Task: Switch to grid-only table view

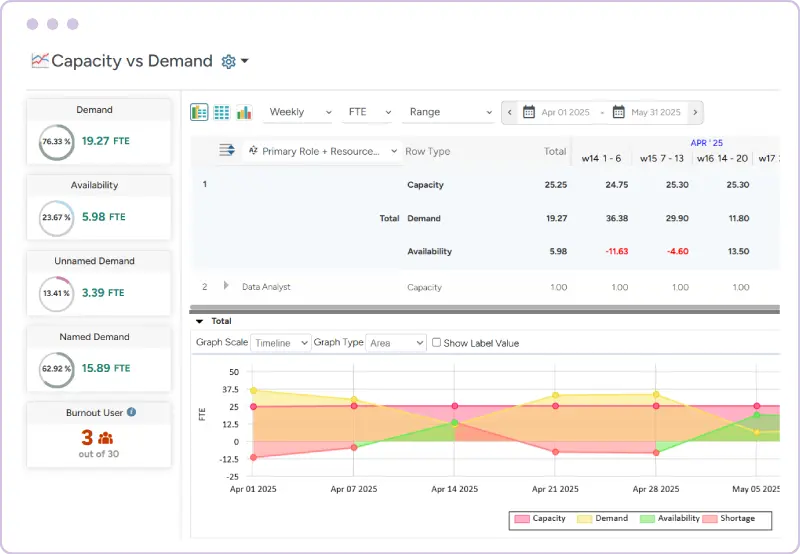Action: click(x=221, y=112)
